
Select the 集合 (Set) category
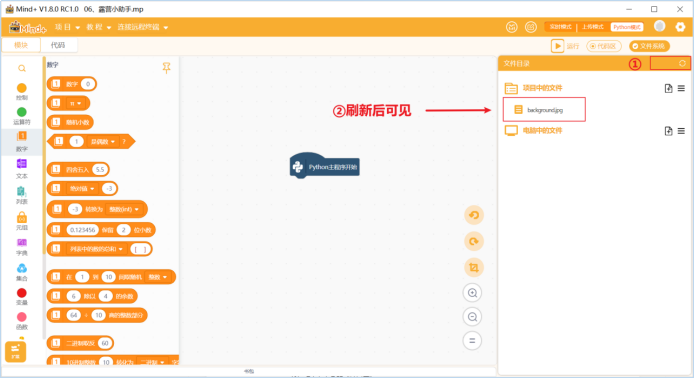22,272
